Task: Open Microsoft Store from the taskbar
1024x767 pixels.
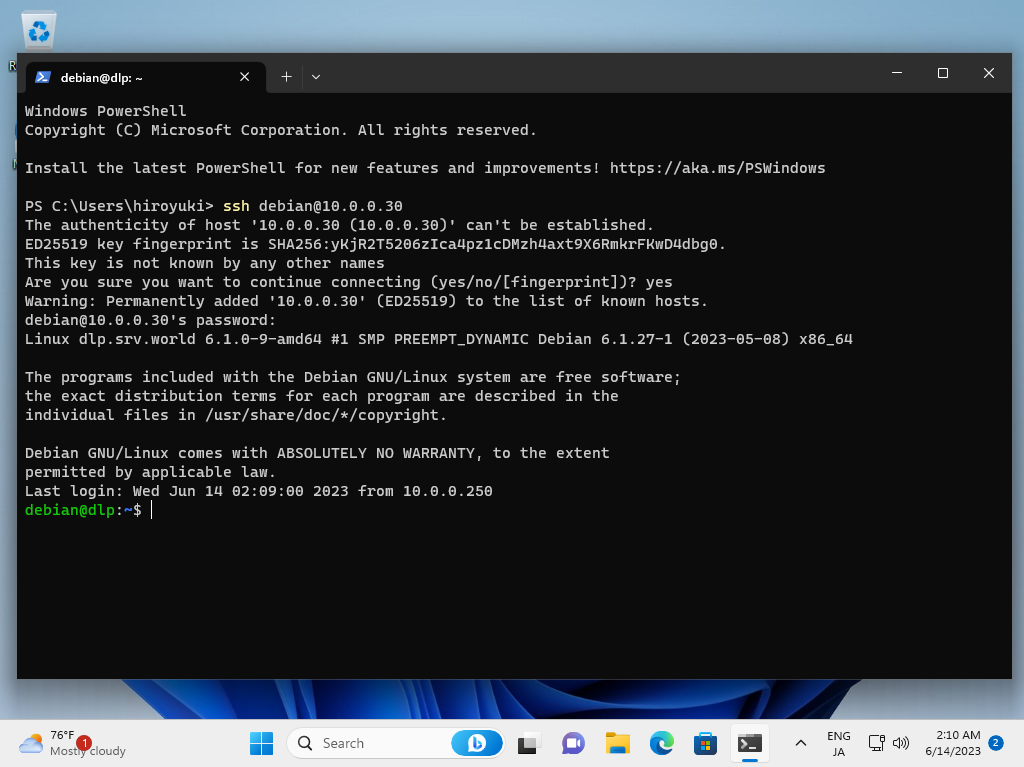Action: (705, 743)
